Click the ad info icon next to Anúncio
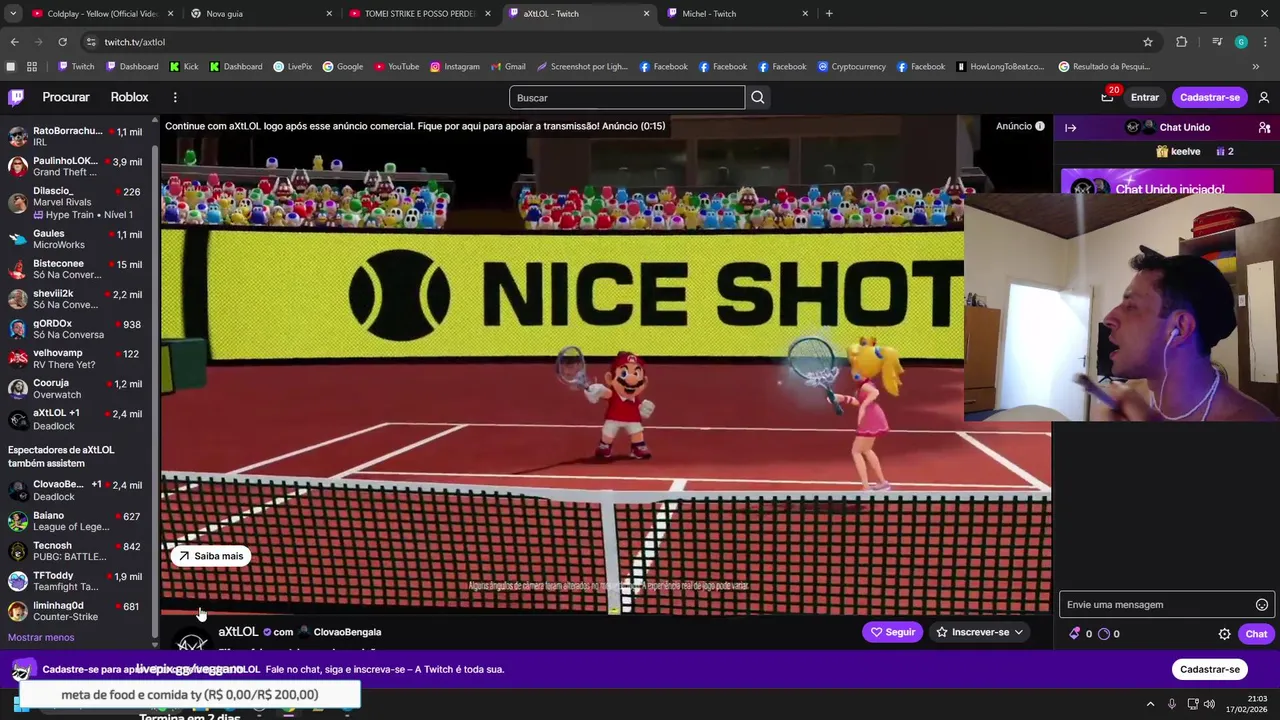 point(1040,126)
